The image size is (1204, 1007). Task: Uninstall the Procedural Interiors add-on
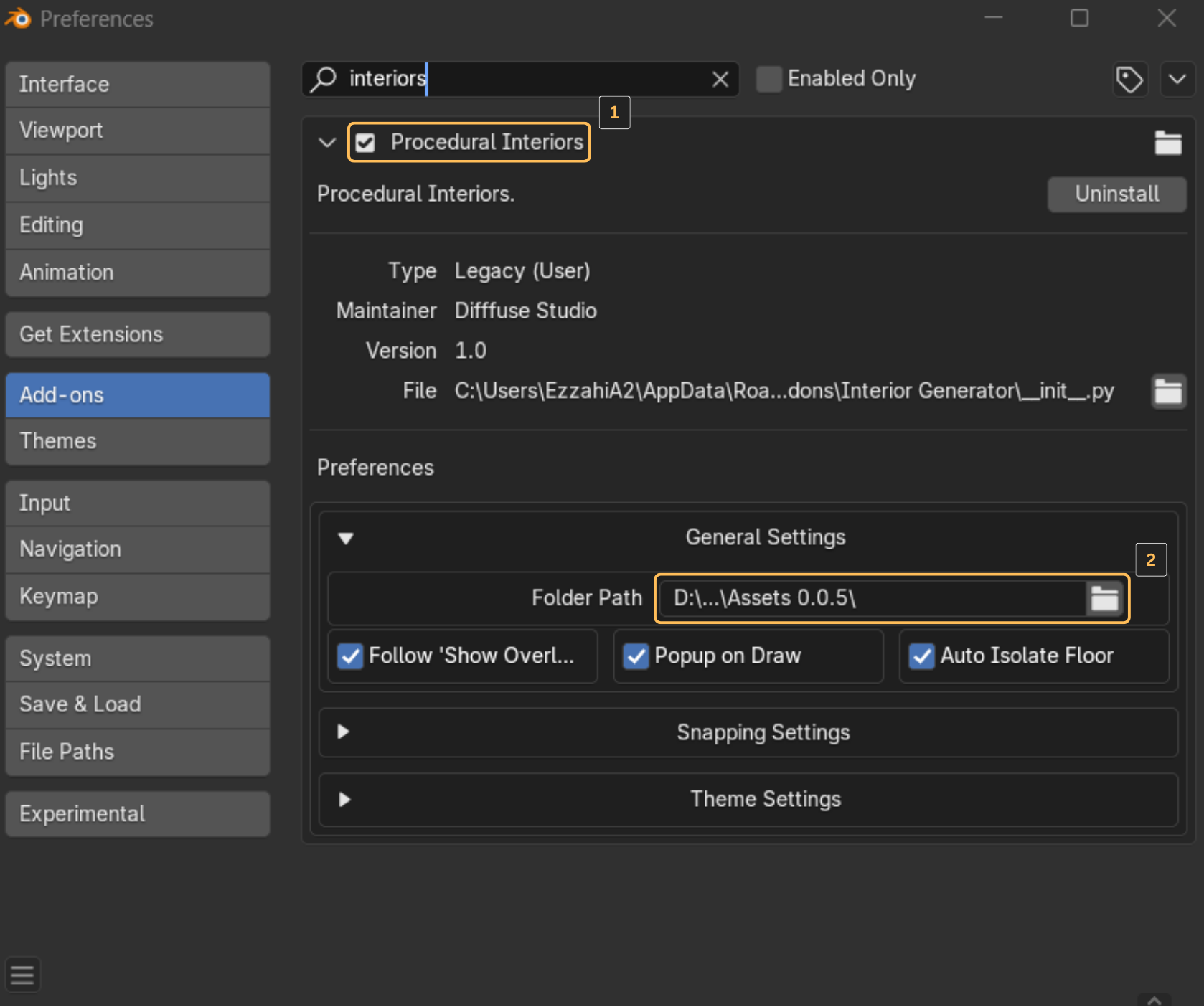point(1116,194)
